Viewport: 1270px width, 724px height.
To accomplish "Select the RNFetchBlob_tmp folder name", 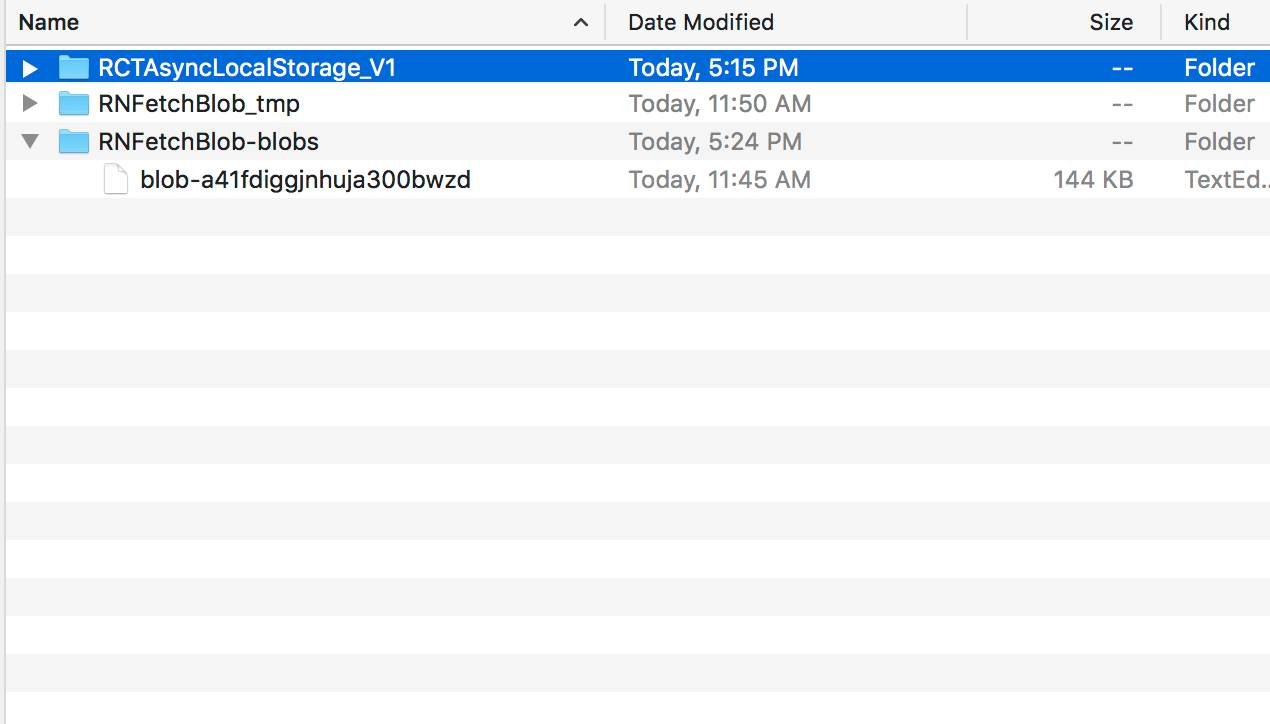I will point(199,104).
